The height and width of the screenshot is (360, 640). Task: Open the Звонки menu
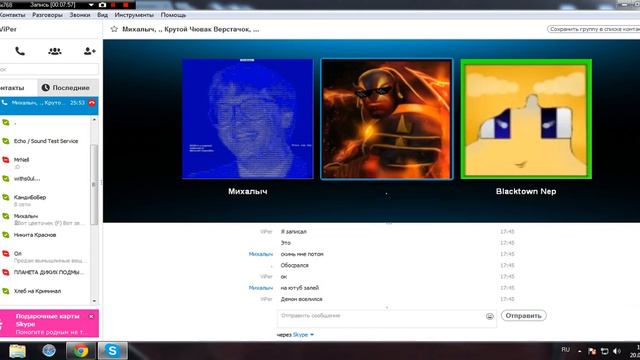[80, 15]
